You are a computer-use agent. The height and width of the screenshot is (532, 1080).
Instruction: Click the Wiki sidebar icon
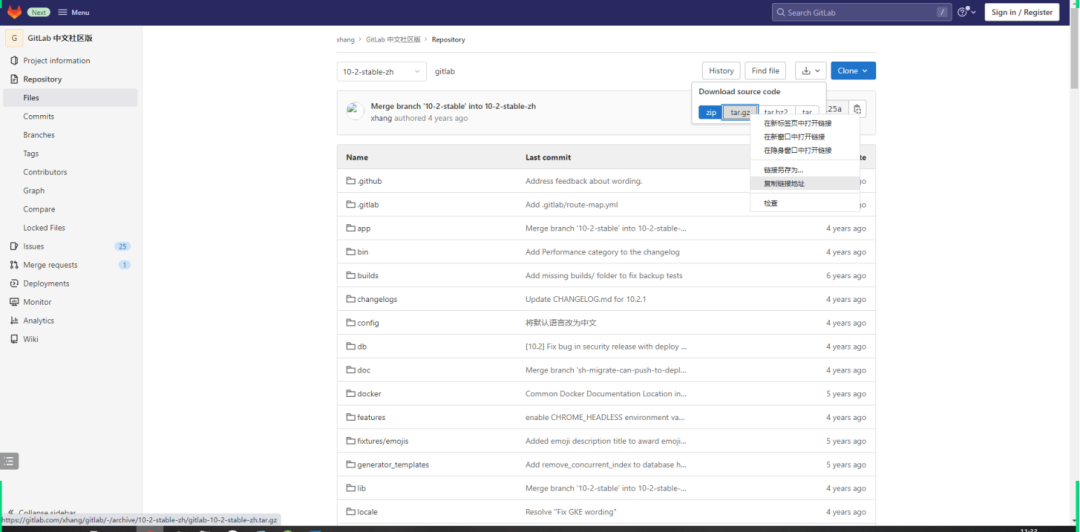pyautogui.click(x=14, y=339)
